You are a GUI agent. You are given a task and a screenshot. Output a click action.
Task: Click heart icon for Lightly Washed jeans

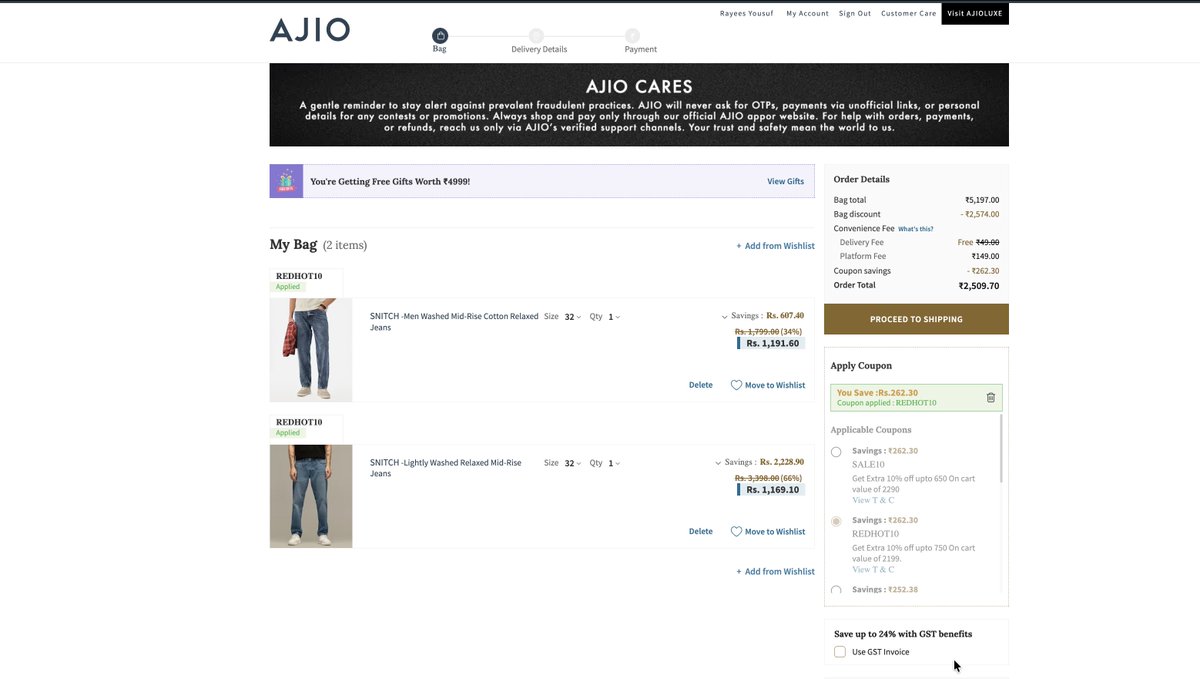736,532
